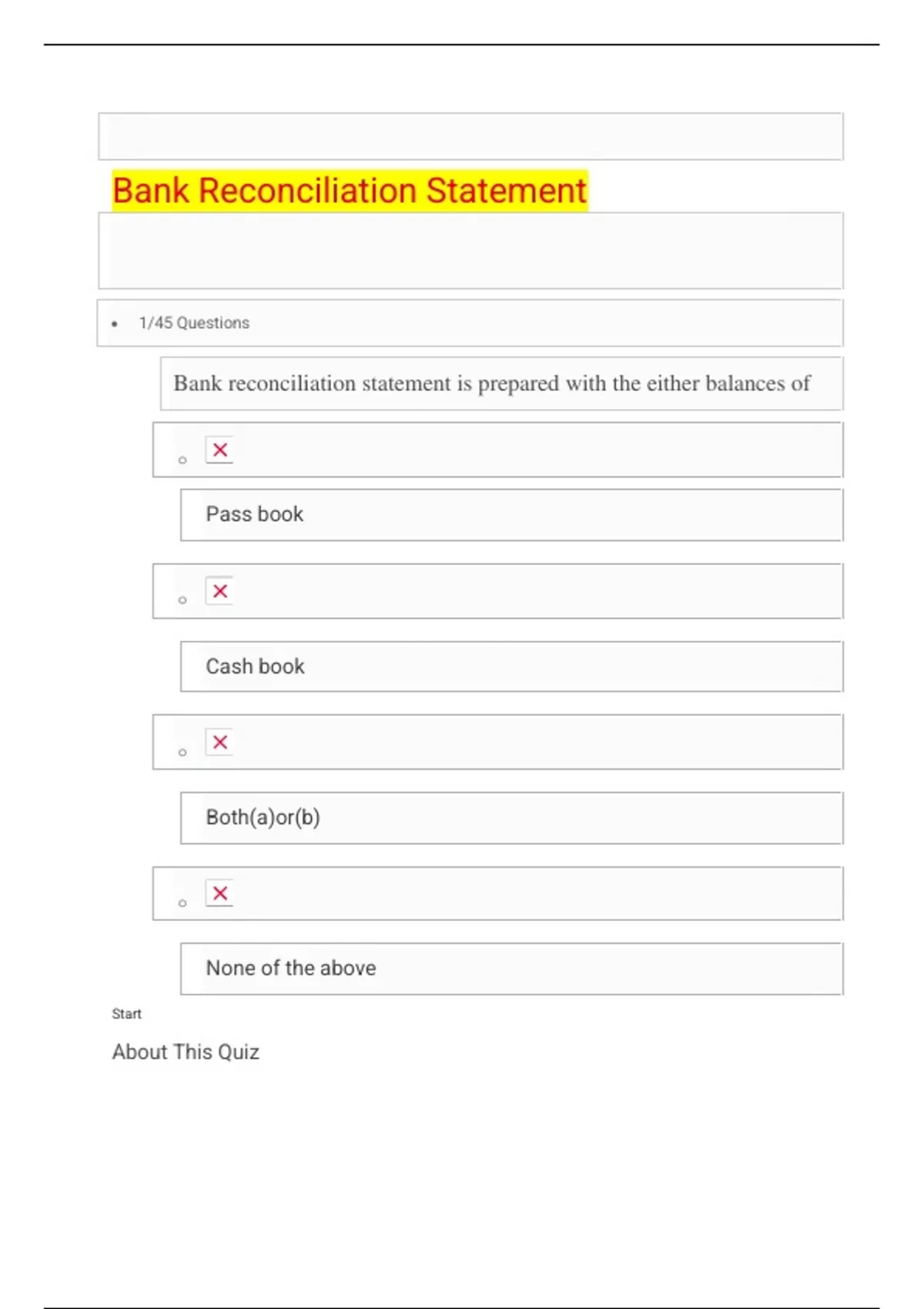Viewport: 924px width, 1309px height.
Task: Click the question text about bank reconciliation balances
Action: 491,383
